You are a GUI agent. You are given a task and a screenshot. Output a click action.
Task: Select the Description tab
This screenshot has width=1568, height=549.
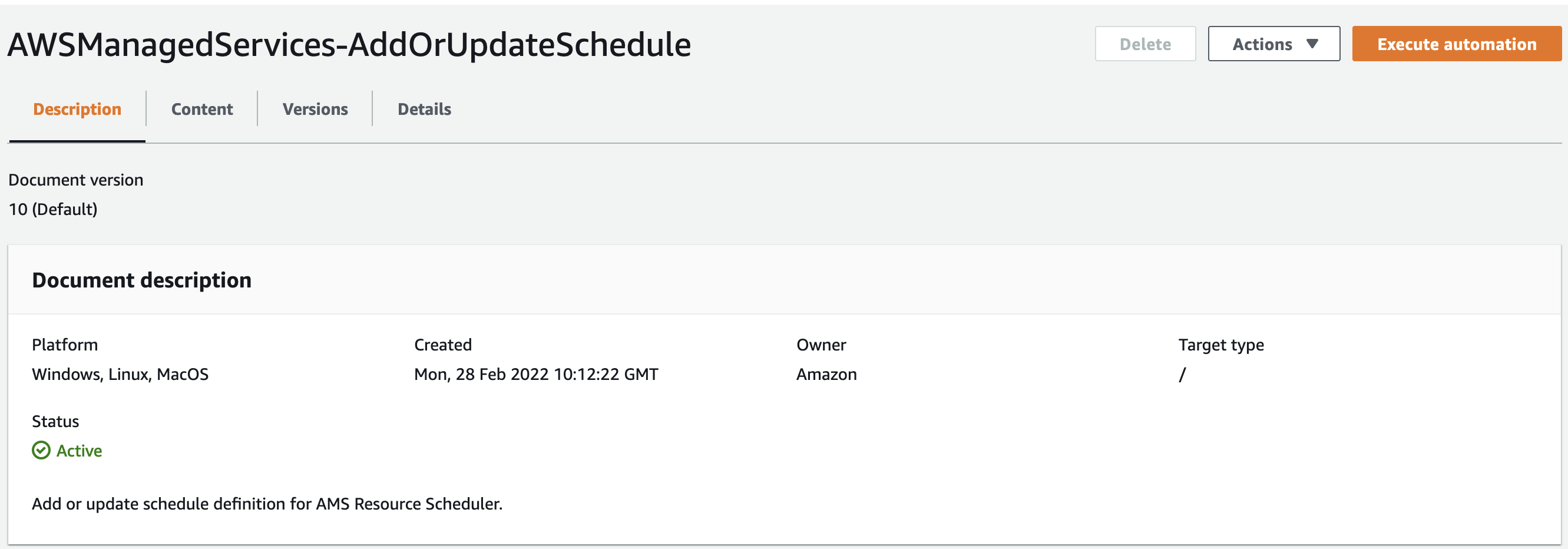(x=77, y=108)
